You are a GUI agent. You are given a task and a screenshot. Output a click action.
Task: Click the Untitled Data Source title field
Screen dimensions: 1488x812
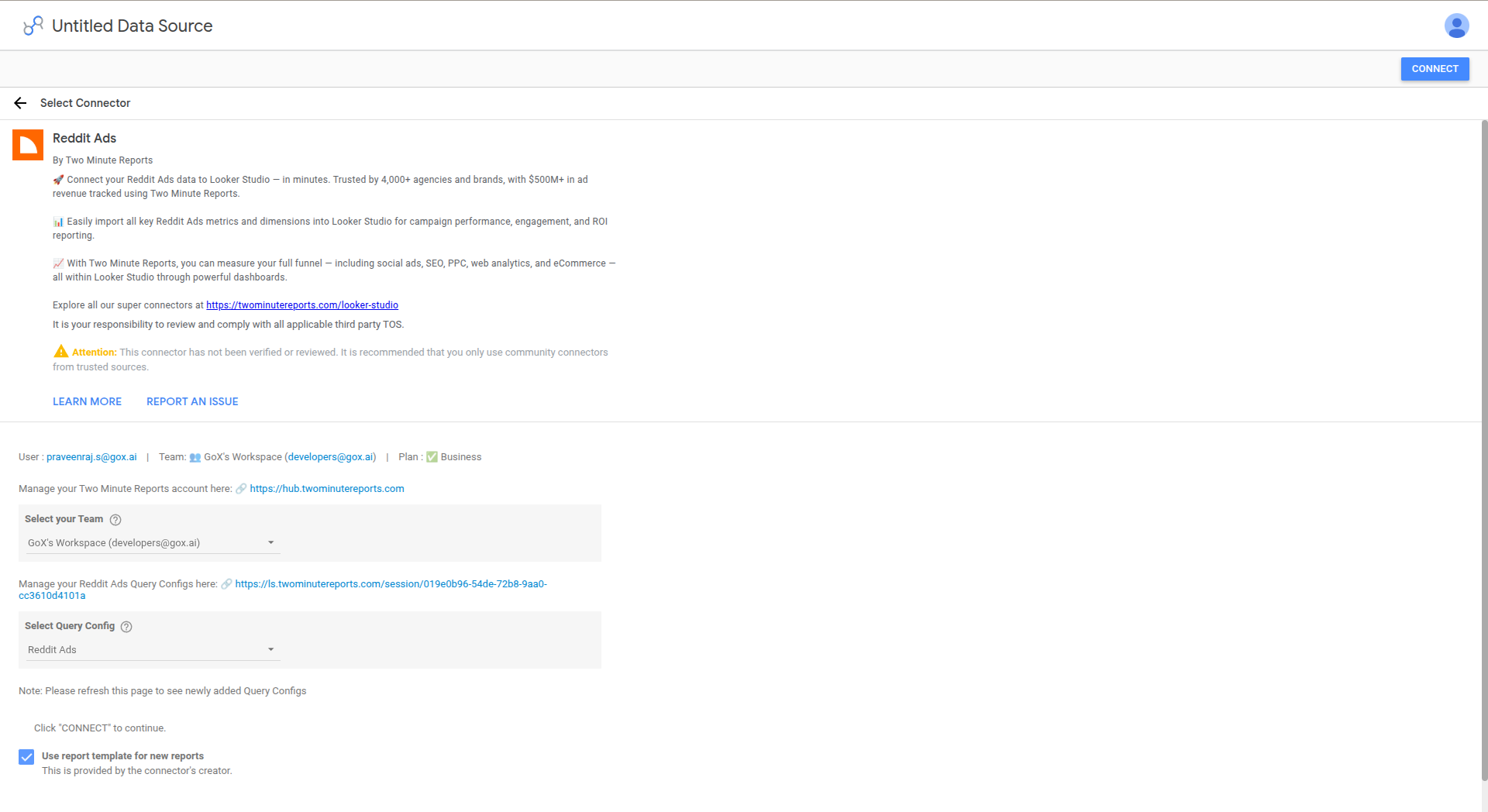(x=132, y=26)
